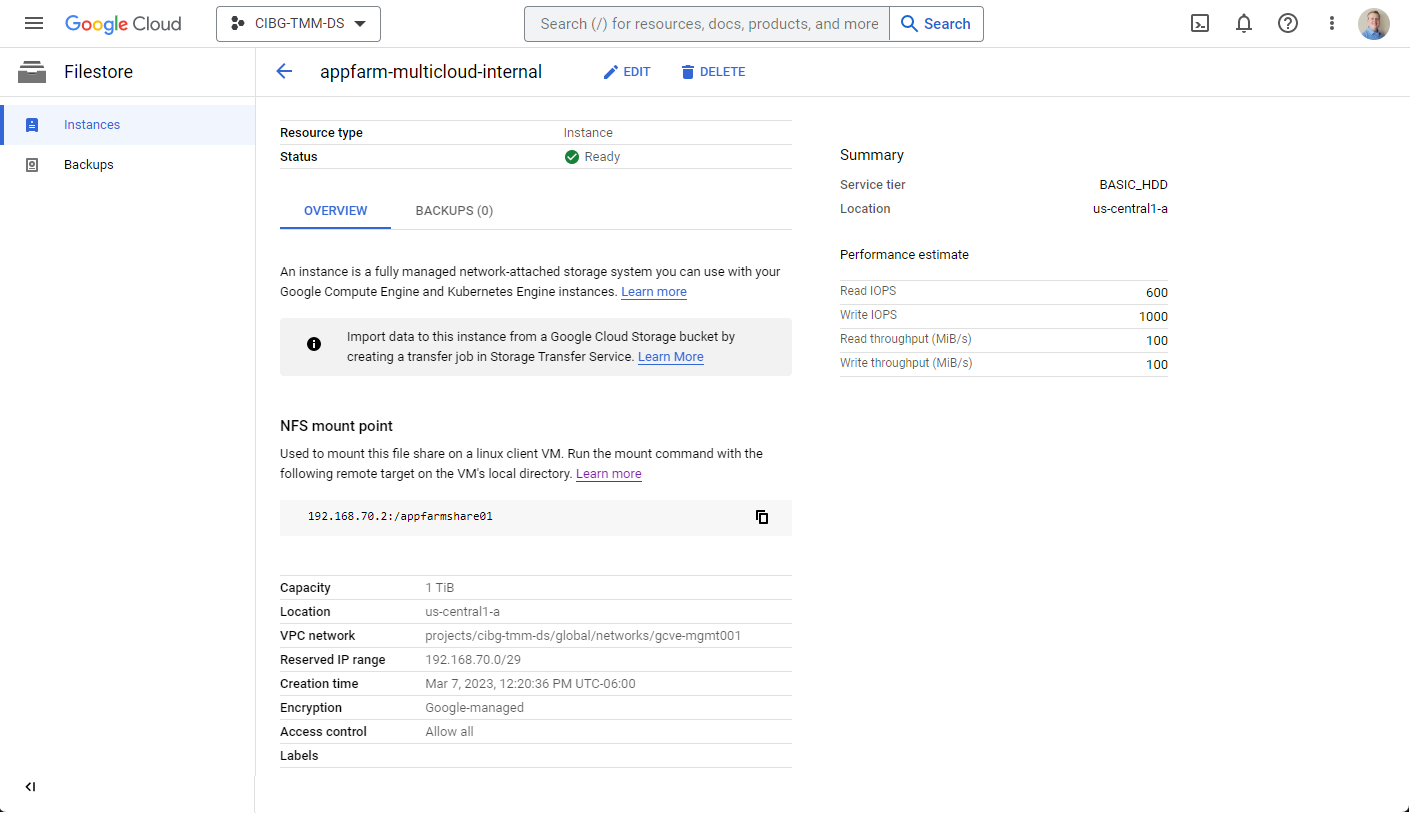Click the Encryption value Google-managed
This screenshot has width=1411, height=813.
pyautogui.click(x=474, y=708)
